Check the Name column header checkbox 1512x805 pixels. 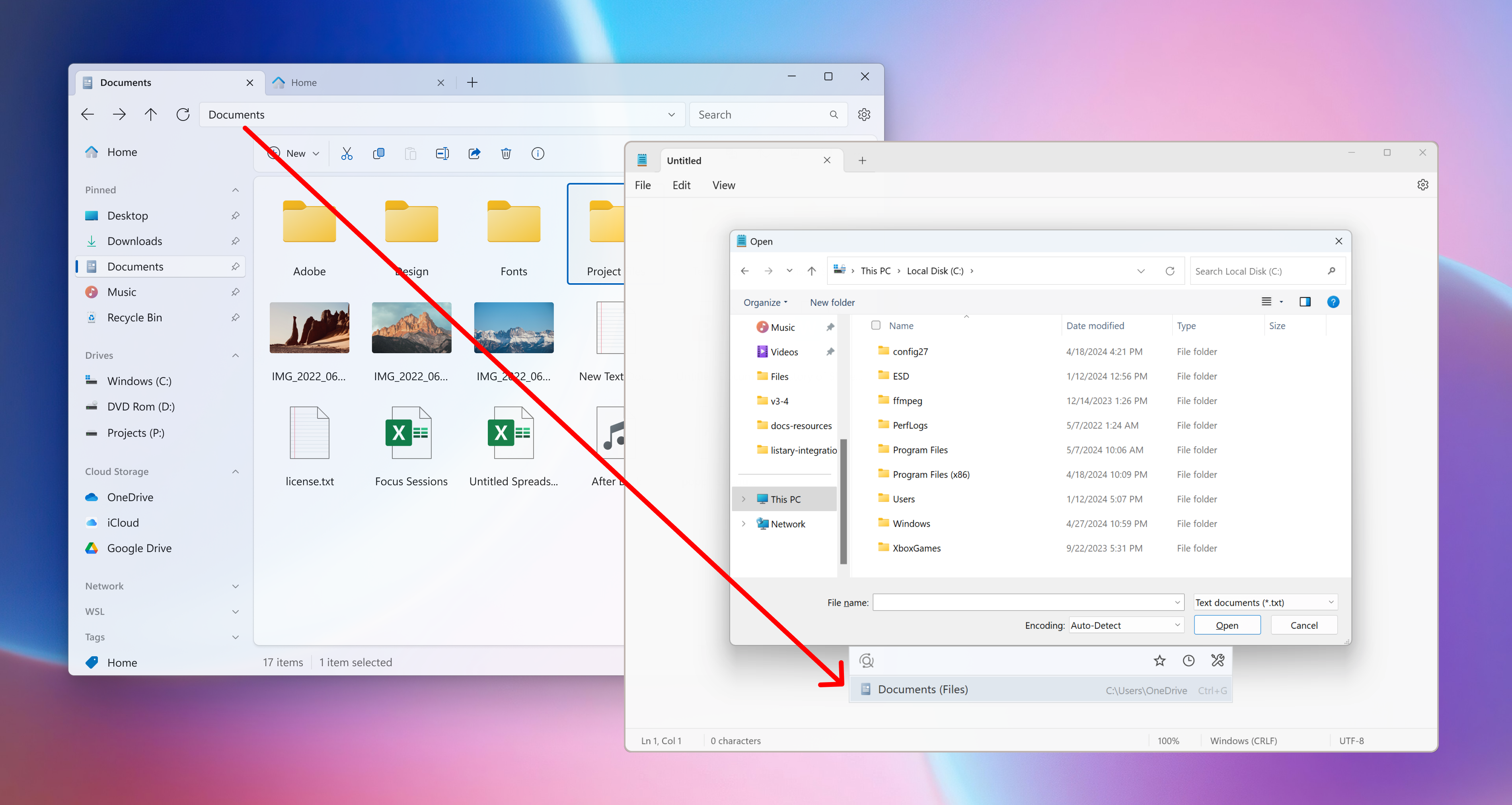coord(876,325)
